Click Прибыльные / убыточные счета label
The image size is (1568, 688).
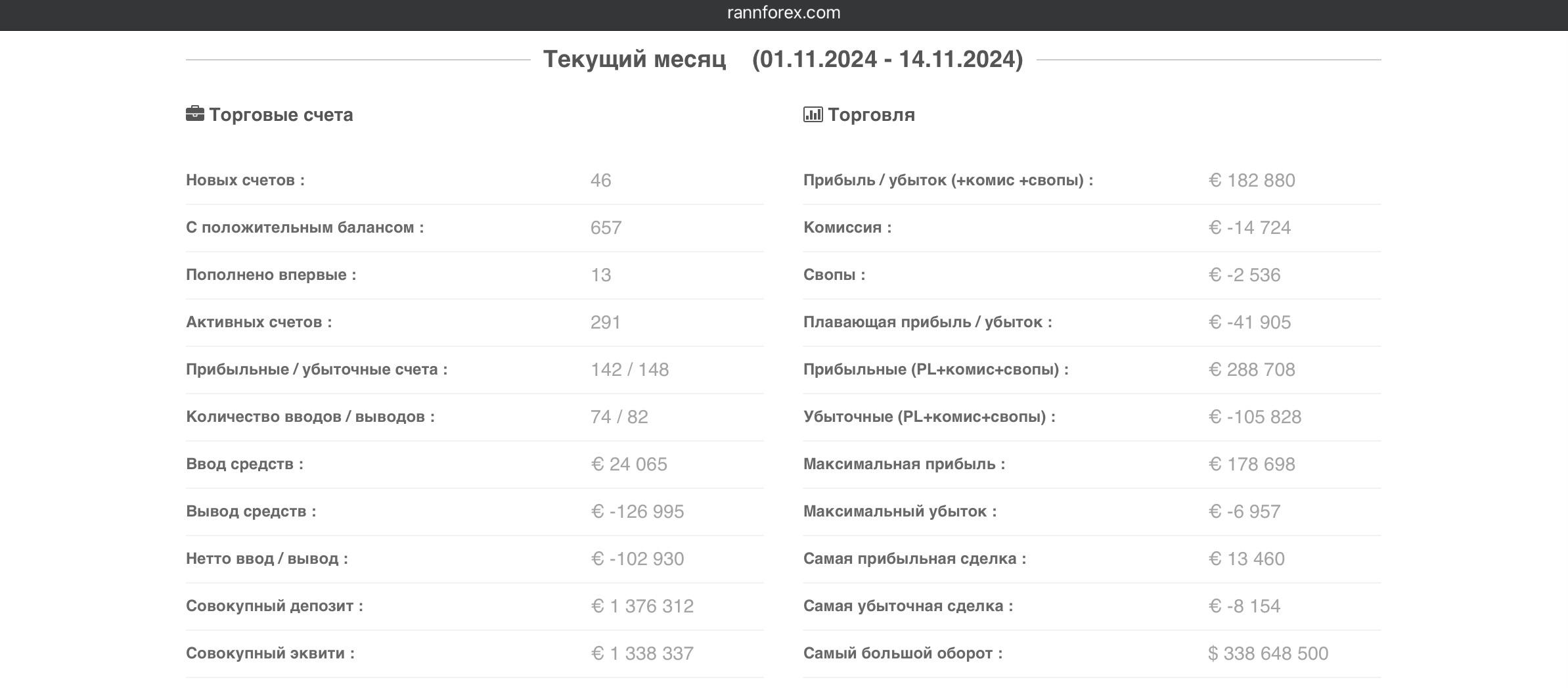pos(317,369)
